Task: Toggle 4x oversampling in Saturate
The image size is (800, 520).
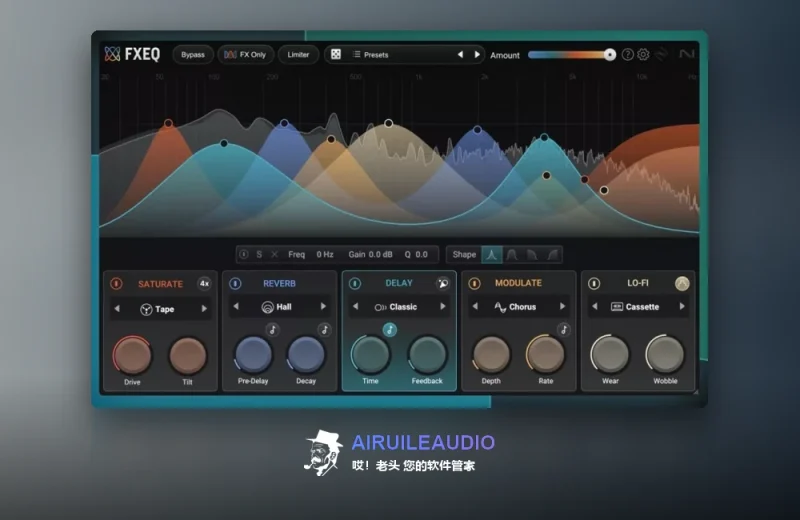Action: [x=204, y=284]
